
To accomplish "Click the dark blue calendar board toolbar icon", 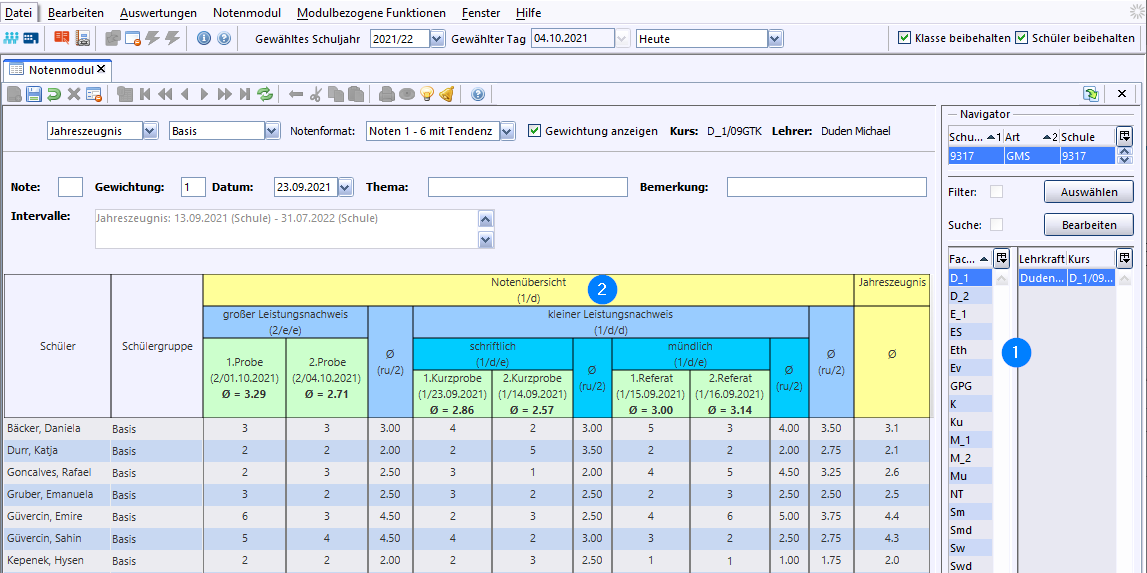I will coord(31,38).
